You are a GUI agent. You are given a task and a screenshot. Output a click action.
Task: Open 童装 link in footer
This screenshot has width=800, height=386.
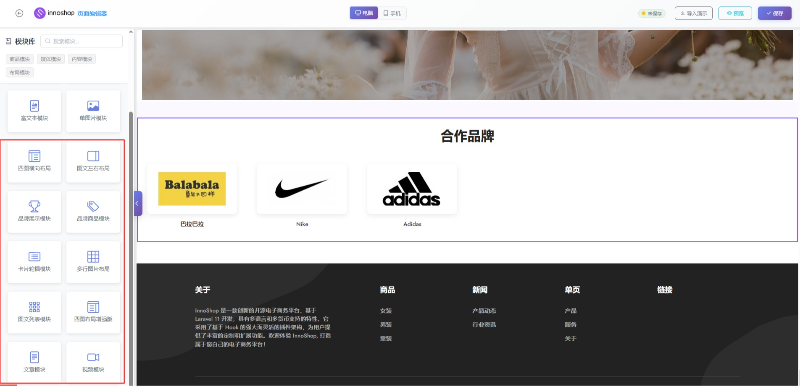pyautogui.click(x=386, y=339)
